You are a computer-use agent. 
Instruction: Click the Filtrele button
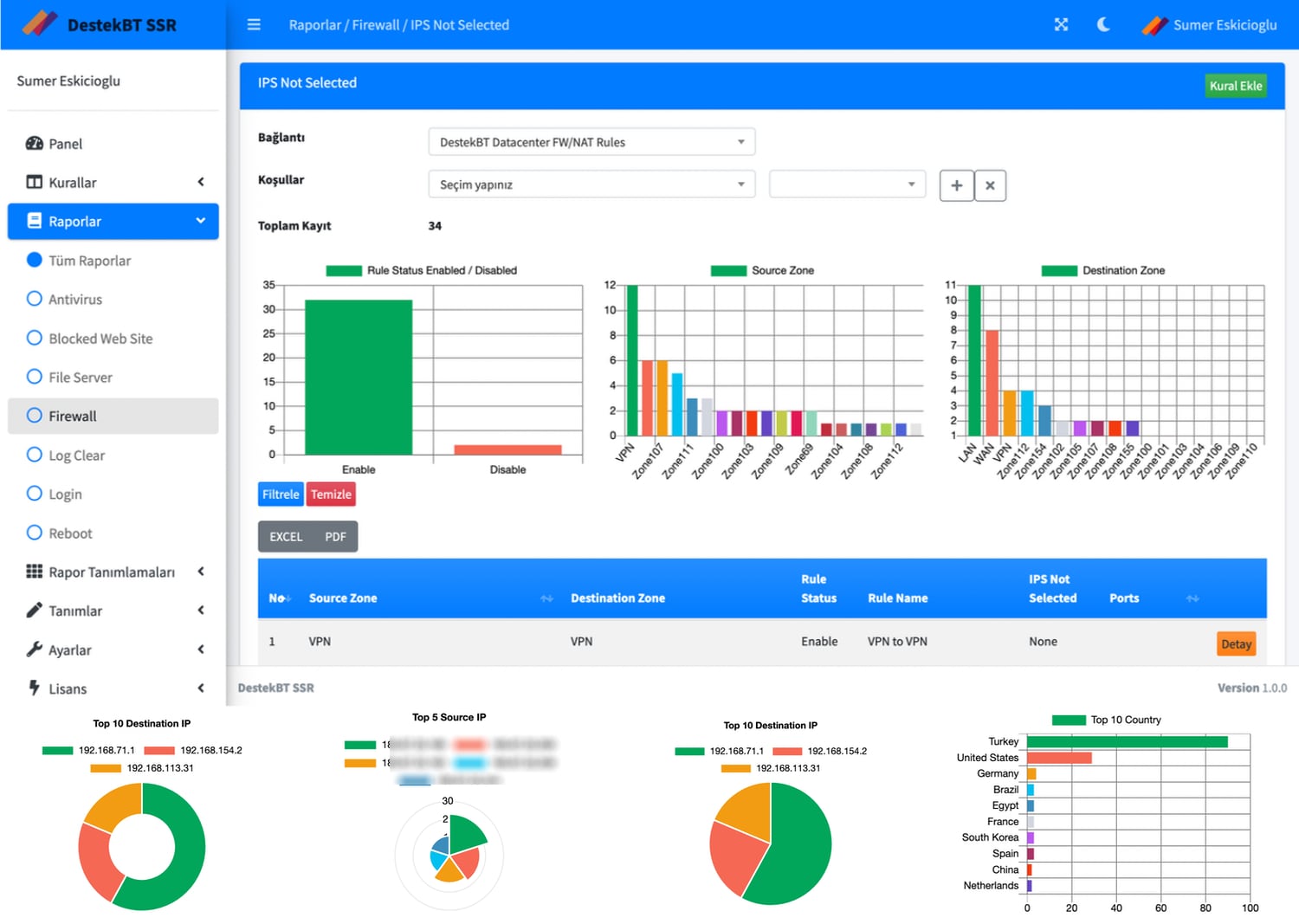point(281,494)
